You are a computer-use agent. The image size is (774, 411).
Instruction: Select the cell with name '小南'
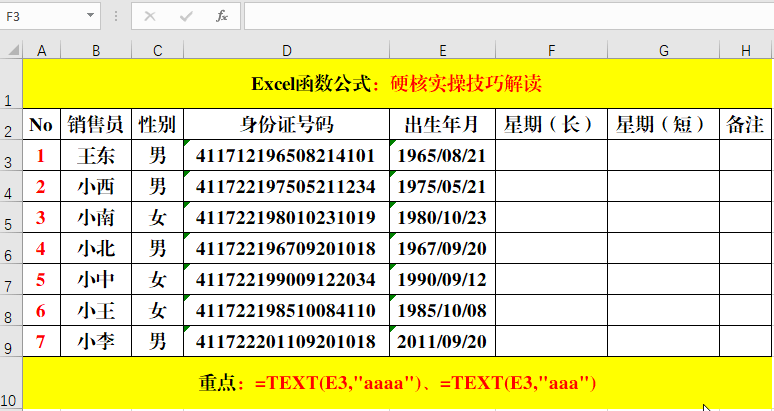pyautogui.click(x=96, y=217)
